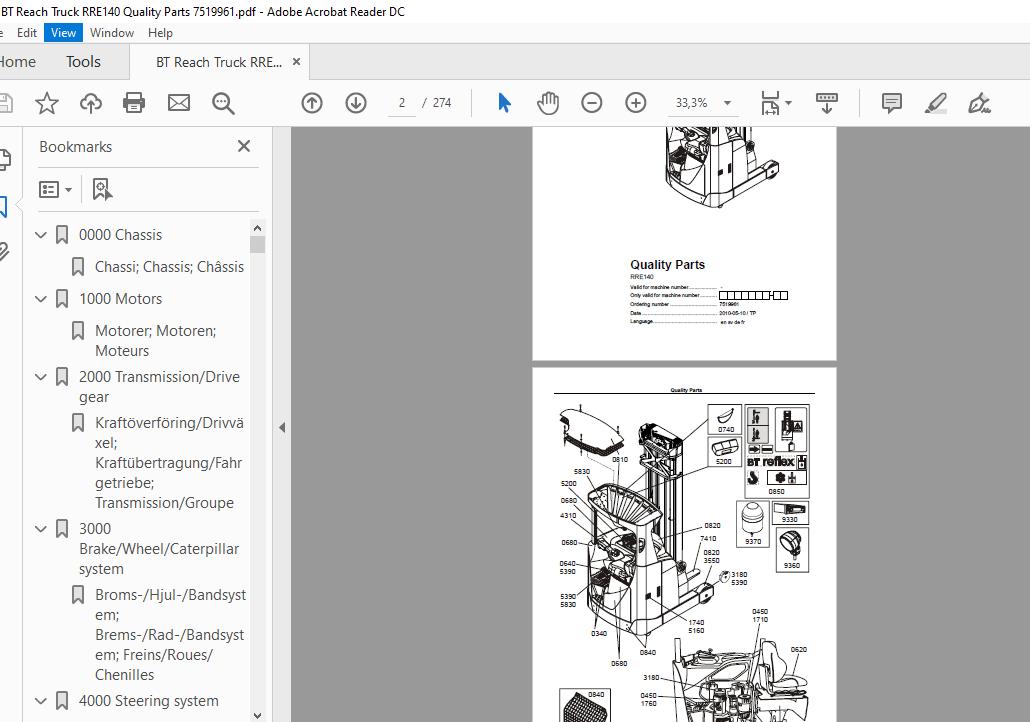1030x722 pixels.
Task: Go to previous page with up arrow
Action: (x=312, y=103)
